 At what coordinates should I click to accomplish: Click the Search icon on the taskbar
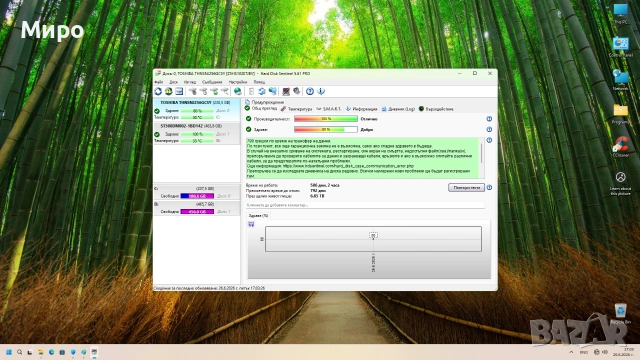point(19,352)
